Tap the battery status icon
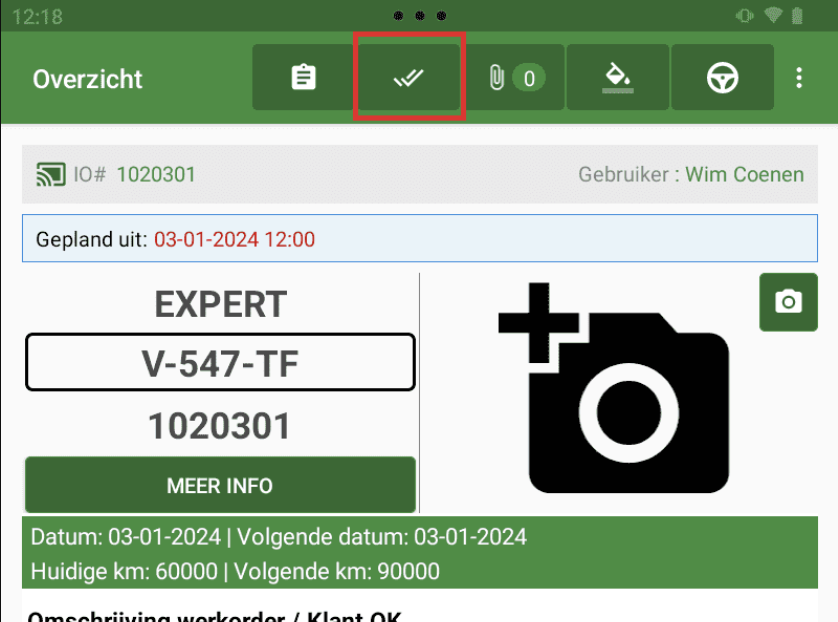 tap(797, 15)
